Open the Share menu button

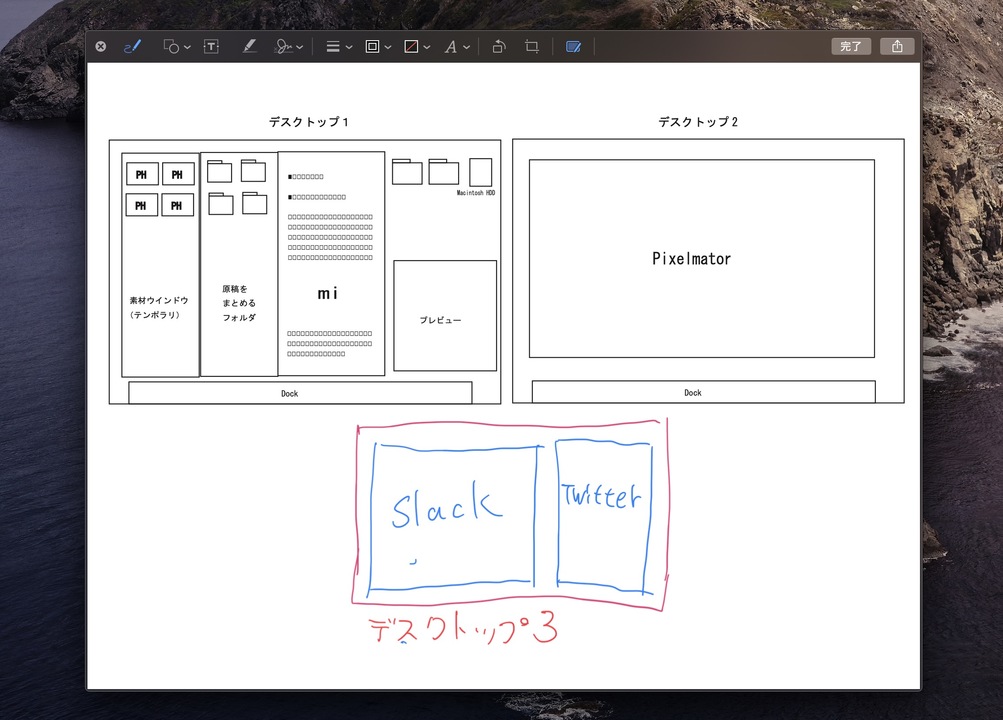pyautogui.click(x=897, y=47)
